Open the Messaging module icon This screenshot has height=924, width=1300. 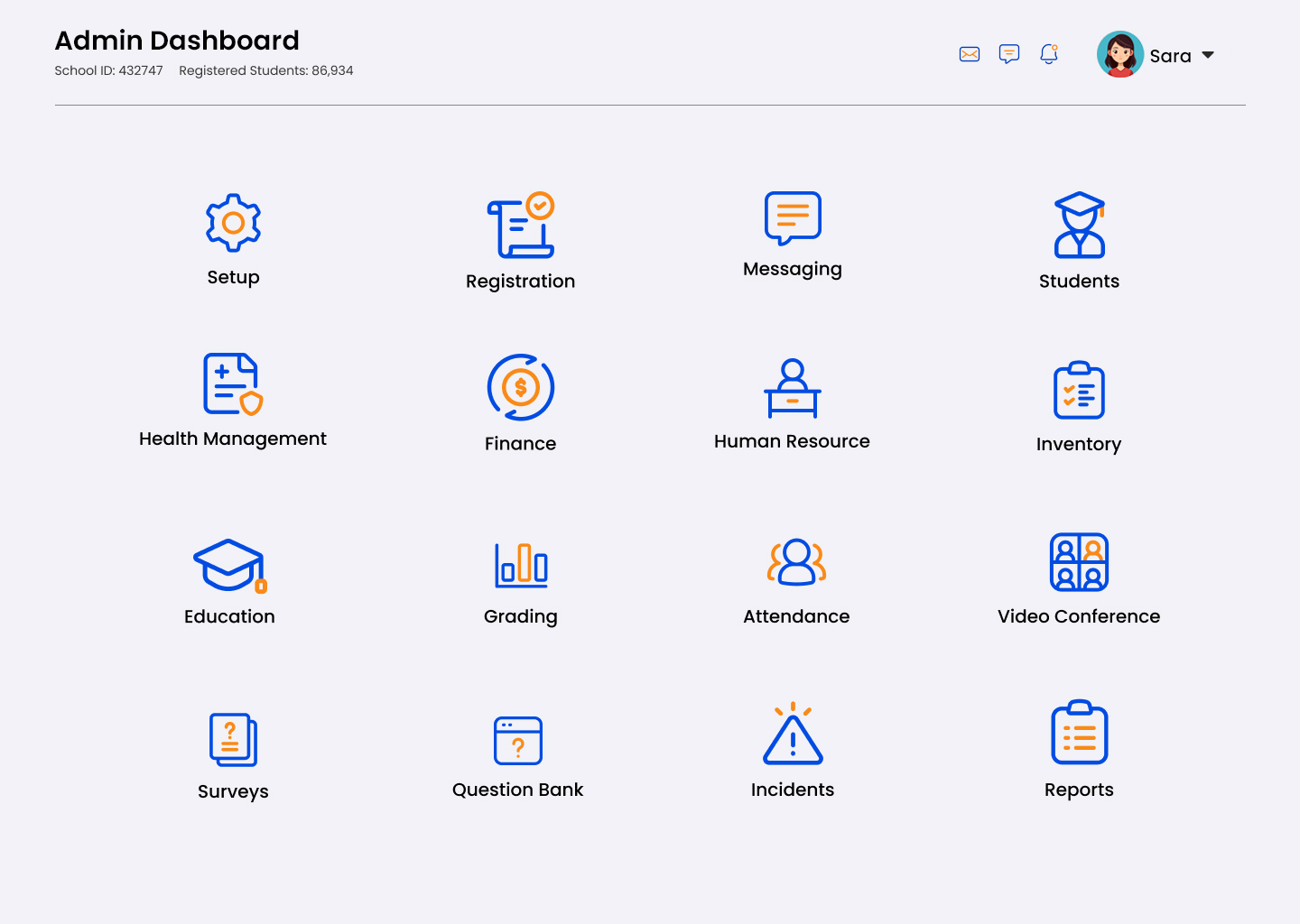tap(793, 217)
